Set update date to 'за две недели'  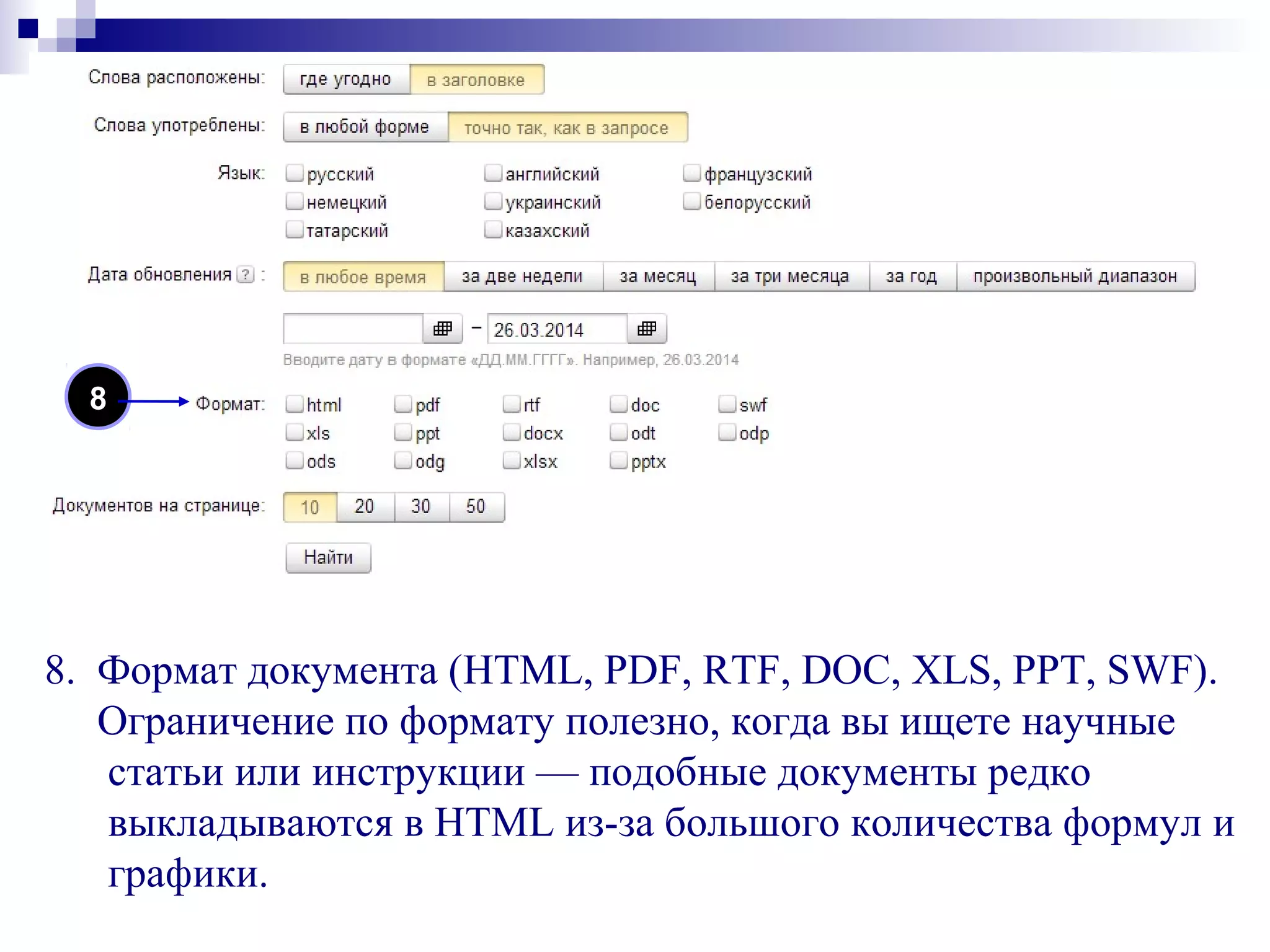(523, 276)
